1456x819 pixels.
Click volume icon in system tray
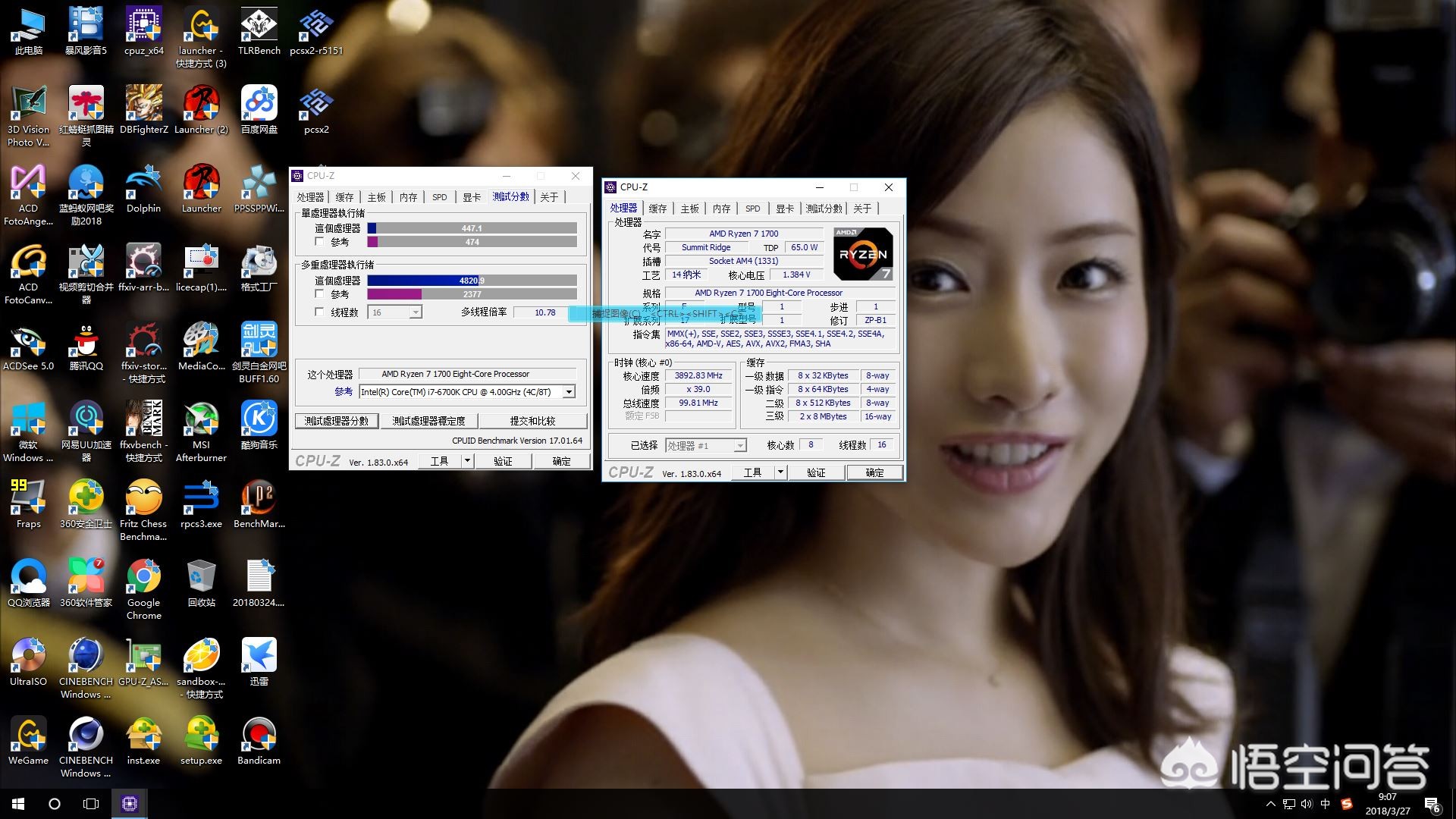coord(1307,804)
